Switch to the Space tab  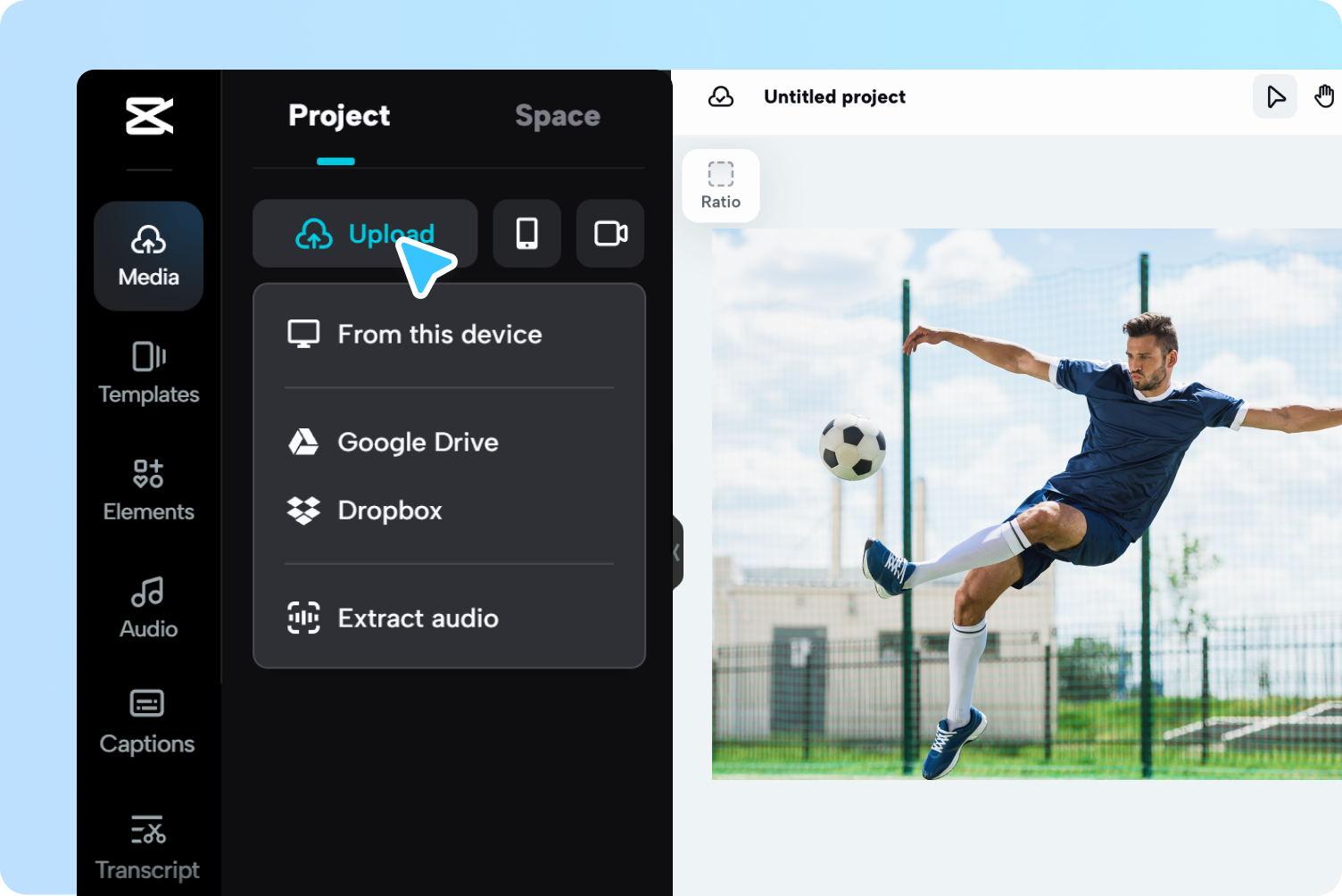click(x=557, y=116)
